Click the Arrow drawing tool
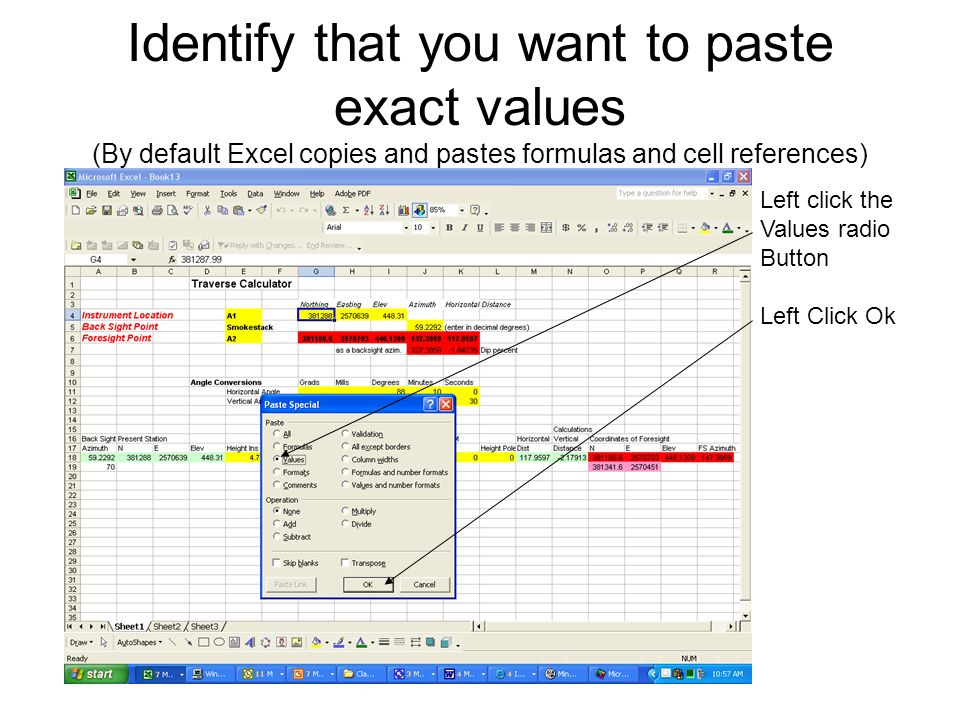 coord(189,642)
